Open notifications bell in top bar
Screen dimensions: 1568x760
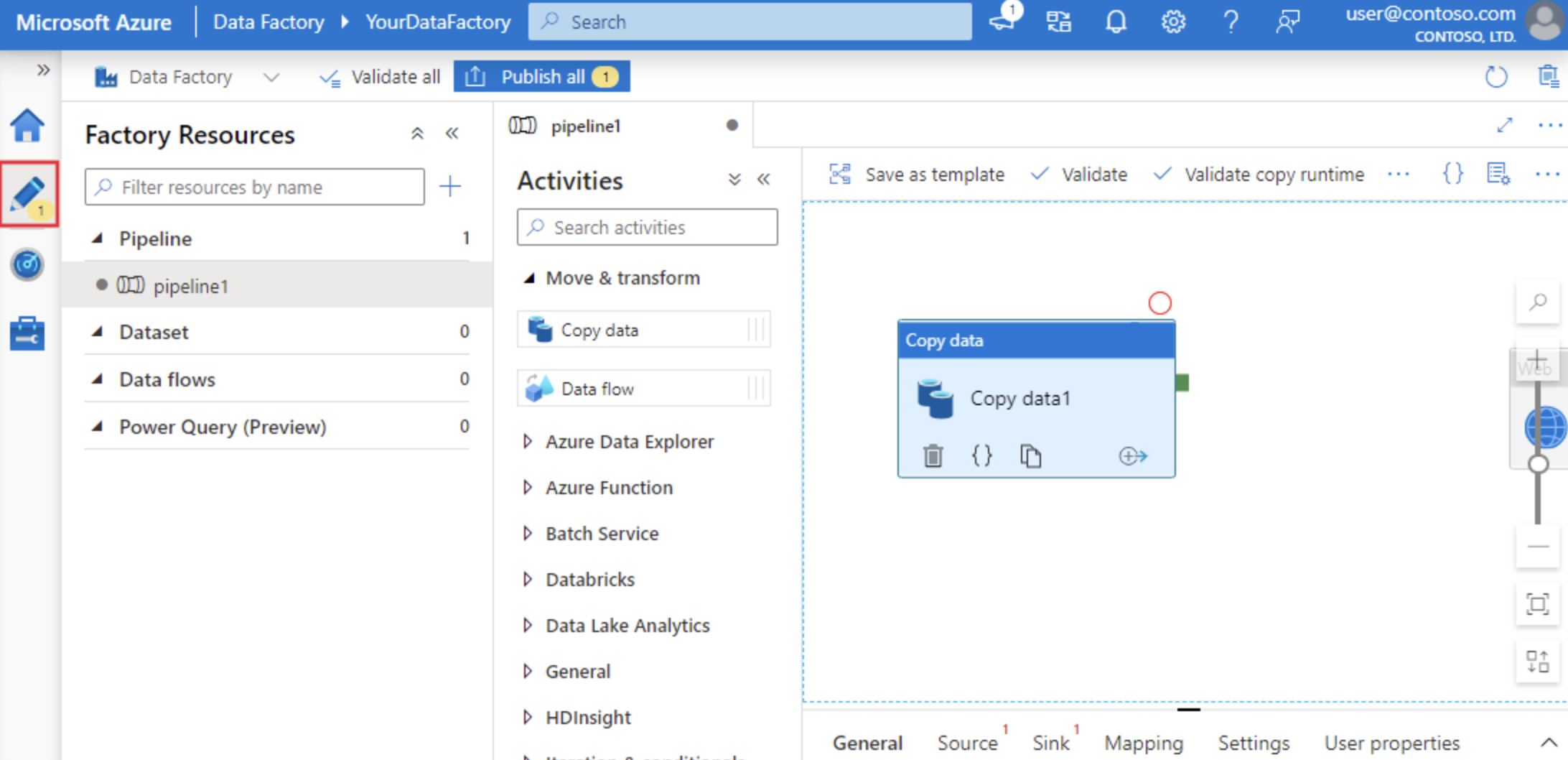(x=1116, y=22)
